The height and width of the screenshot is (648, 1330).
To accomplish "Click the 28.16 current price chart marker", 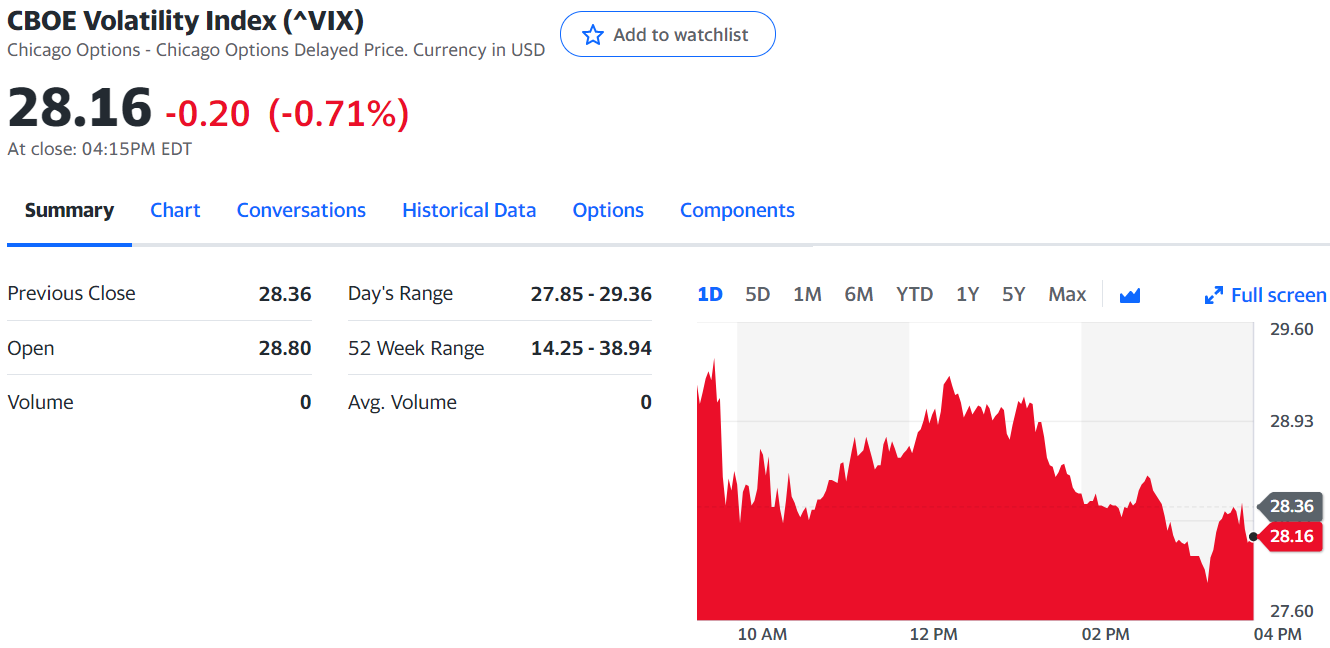I will click(x=1290, y=536).
